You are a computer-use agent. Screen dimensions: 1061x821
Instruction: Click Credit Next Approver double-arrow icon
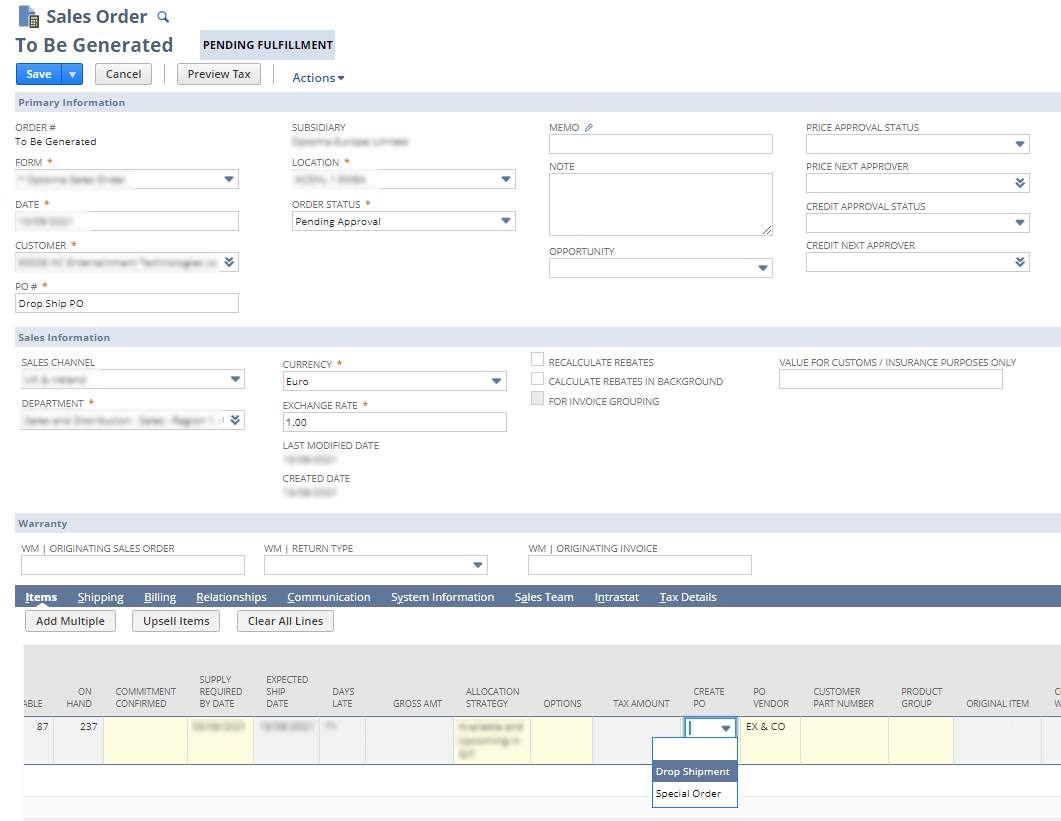(1019, 262)
